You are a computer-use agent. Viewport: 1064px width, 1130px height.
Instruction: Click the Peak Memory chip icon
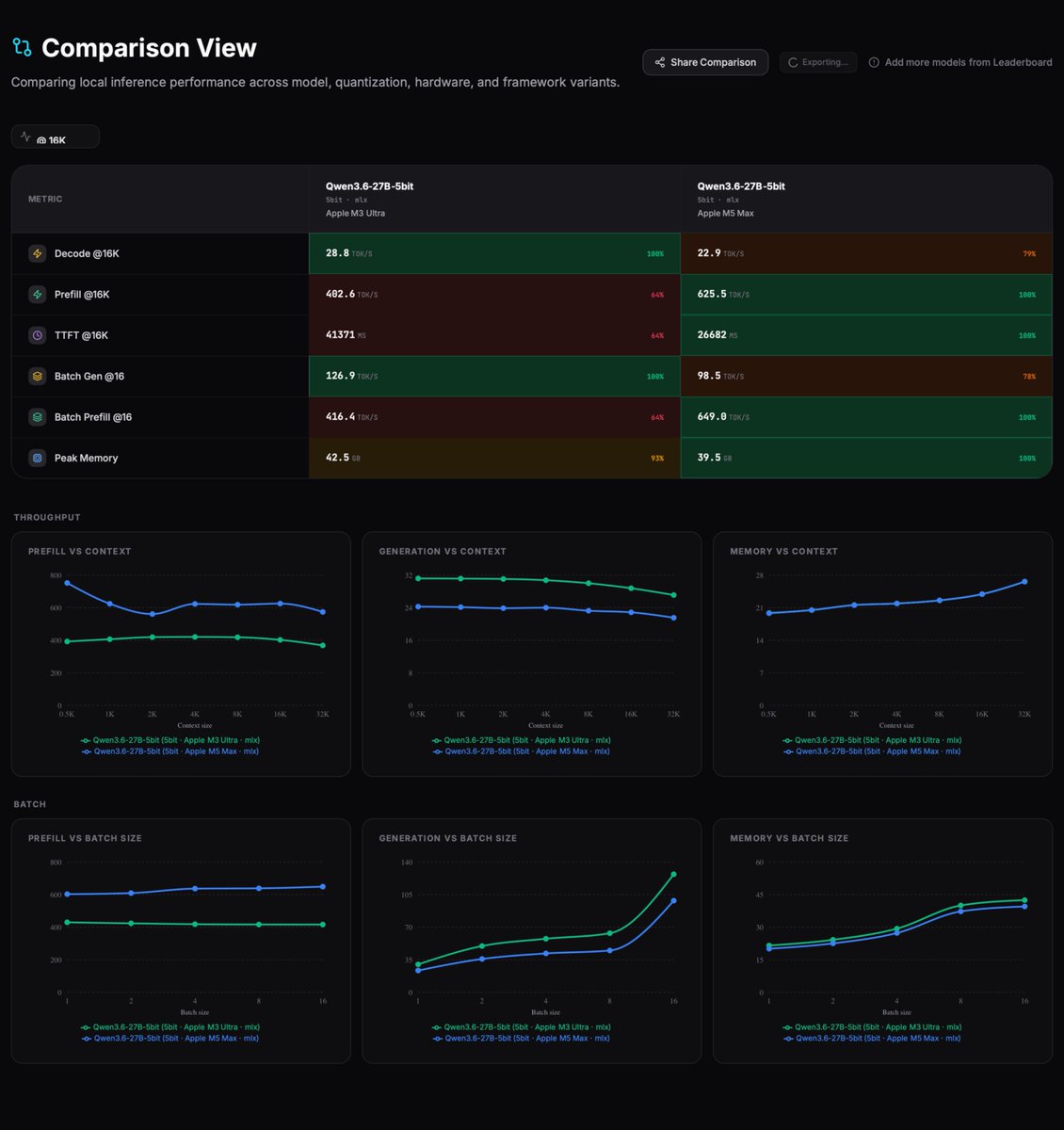click(x=38, y=458)
